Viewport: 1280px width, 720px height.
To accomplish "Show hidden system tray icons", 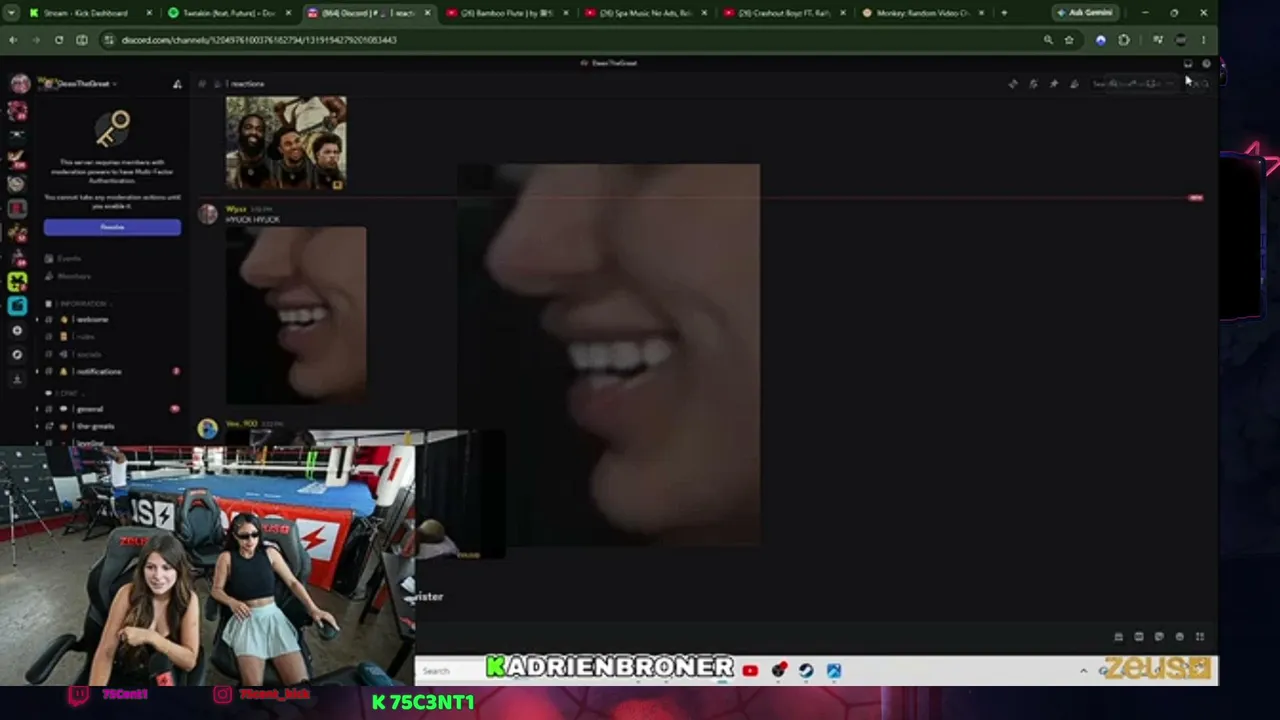I will tap(1083, 670).
